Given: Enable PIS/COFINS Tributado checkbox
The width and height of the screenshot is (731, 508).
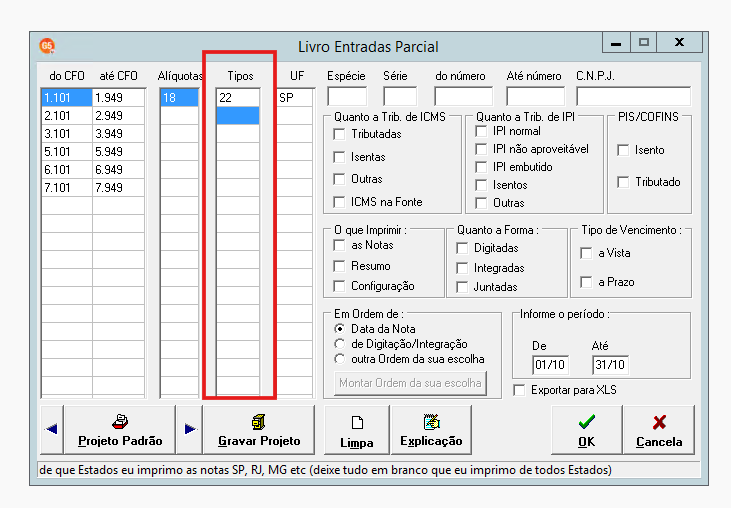Looking at the screenshot, I should coord(623,182).
